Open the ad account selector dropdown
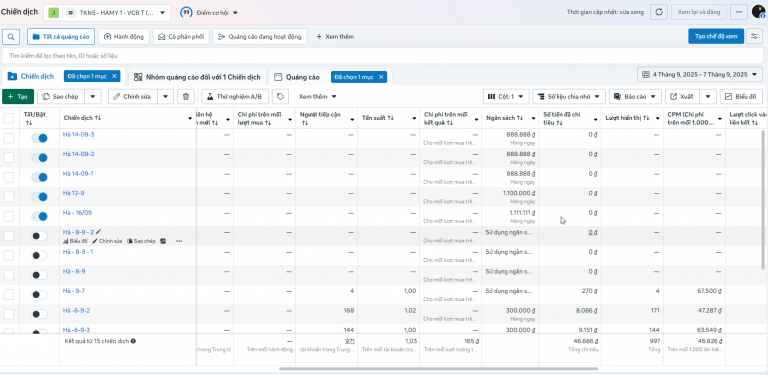Image resolution: width=768 pixels, height=375 pixels. click(x=107, y=13)
